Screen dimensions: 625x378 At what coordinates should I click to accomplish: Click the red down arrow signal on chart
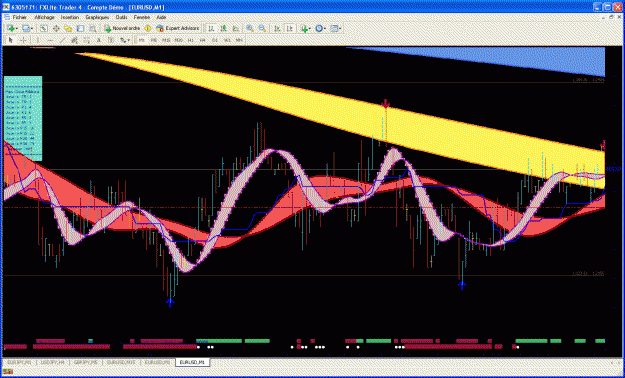[x=385, y=104]
